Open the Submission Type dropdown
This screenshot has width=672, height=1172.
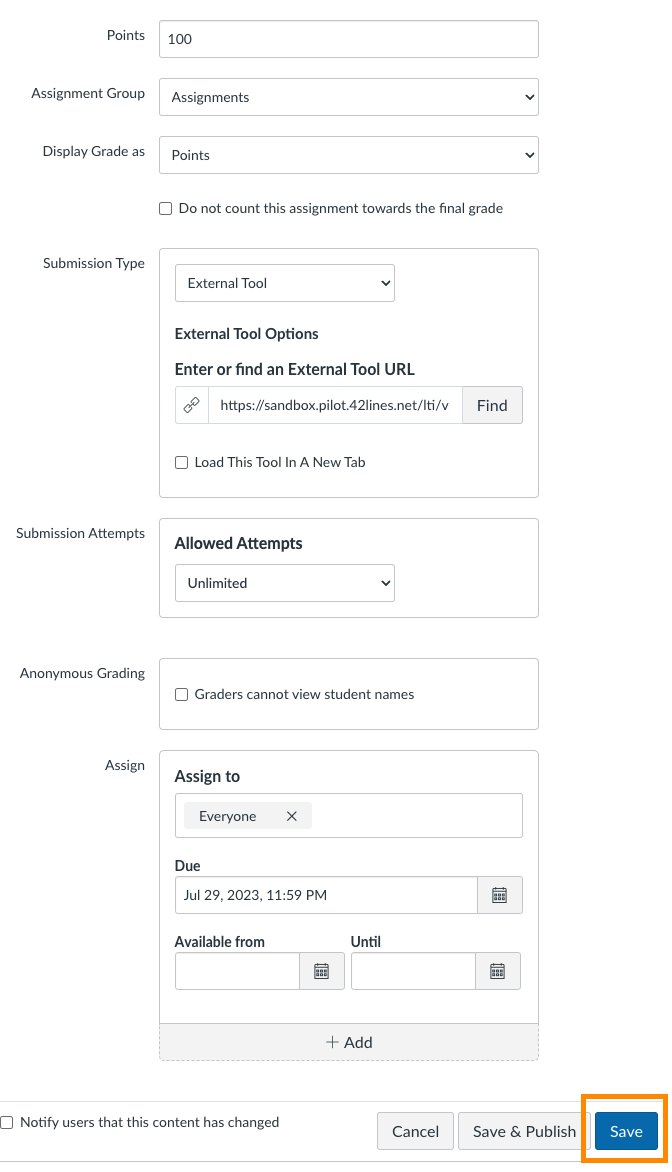(x=284, y=283)
